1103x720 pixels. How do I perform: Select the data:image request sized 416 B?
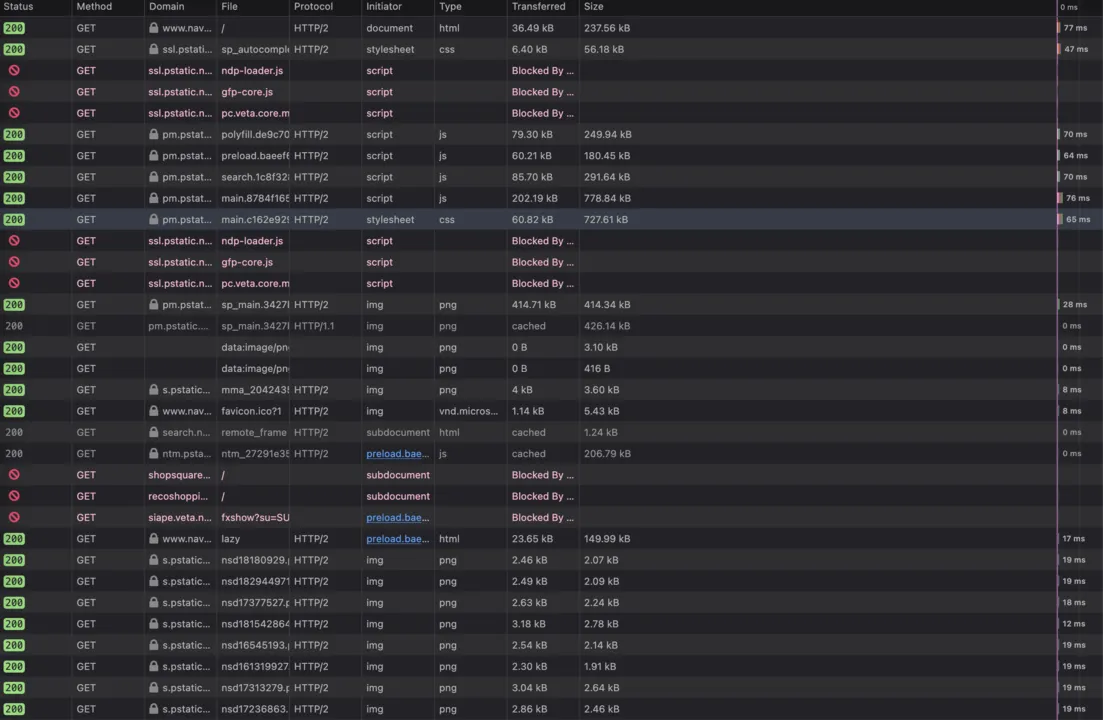254,369
